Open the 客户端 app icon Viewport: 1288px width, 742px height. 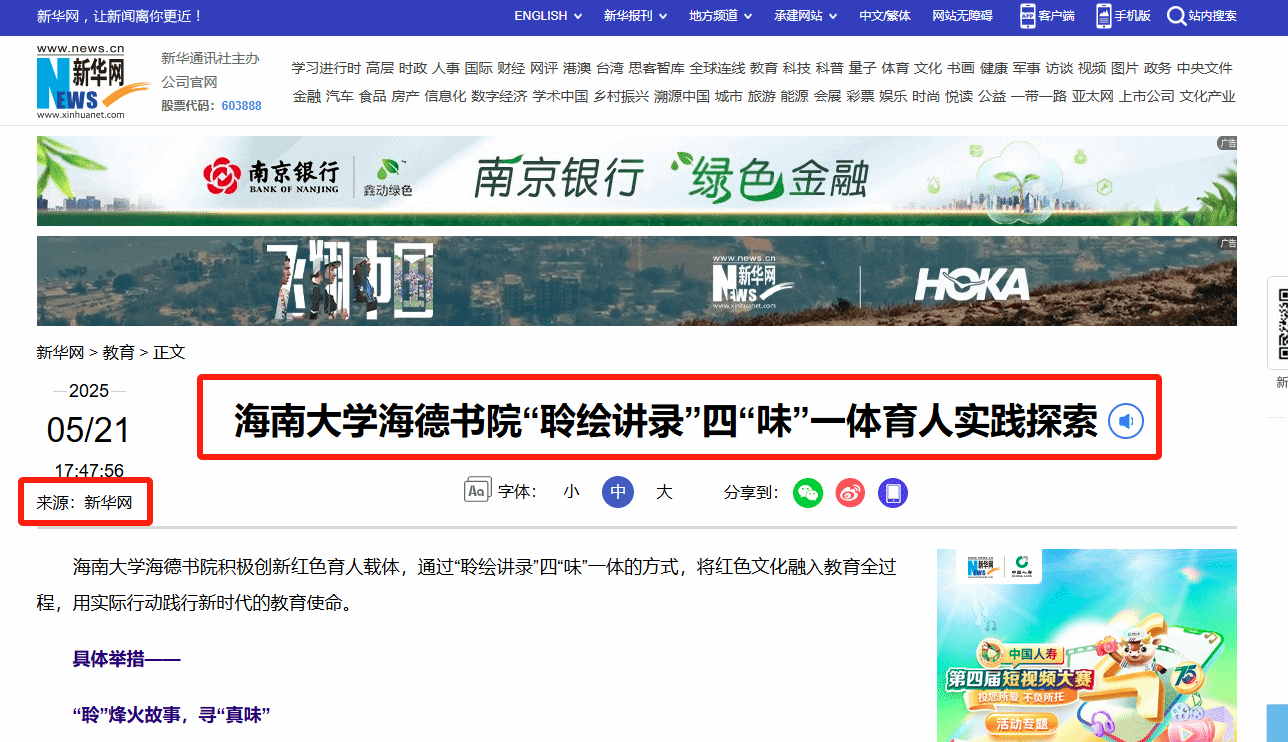pos(1028,16)
